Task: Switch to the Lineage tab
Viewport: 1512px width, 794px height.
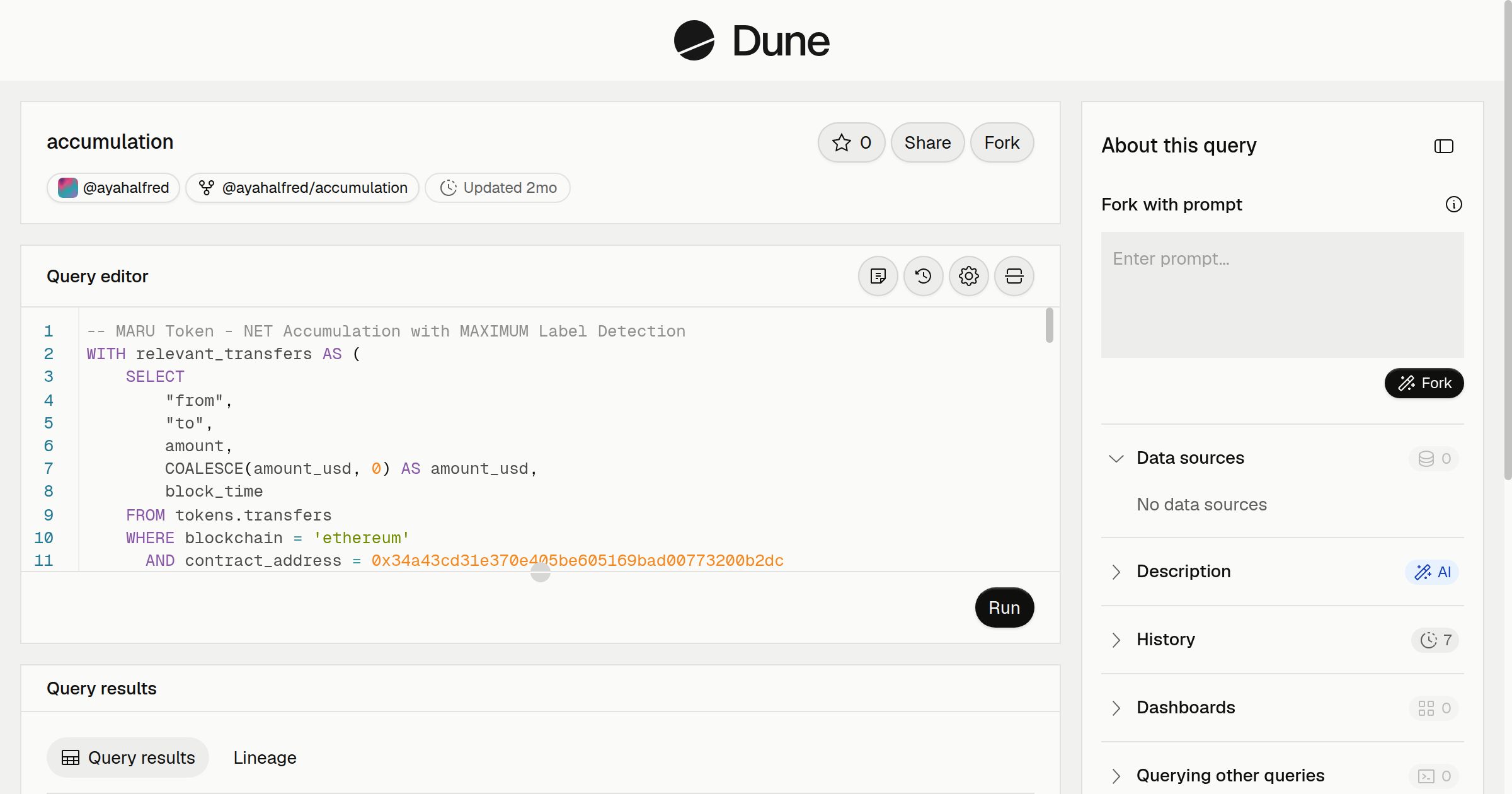Action: point(265,757)
